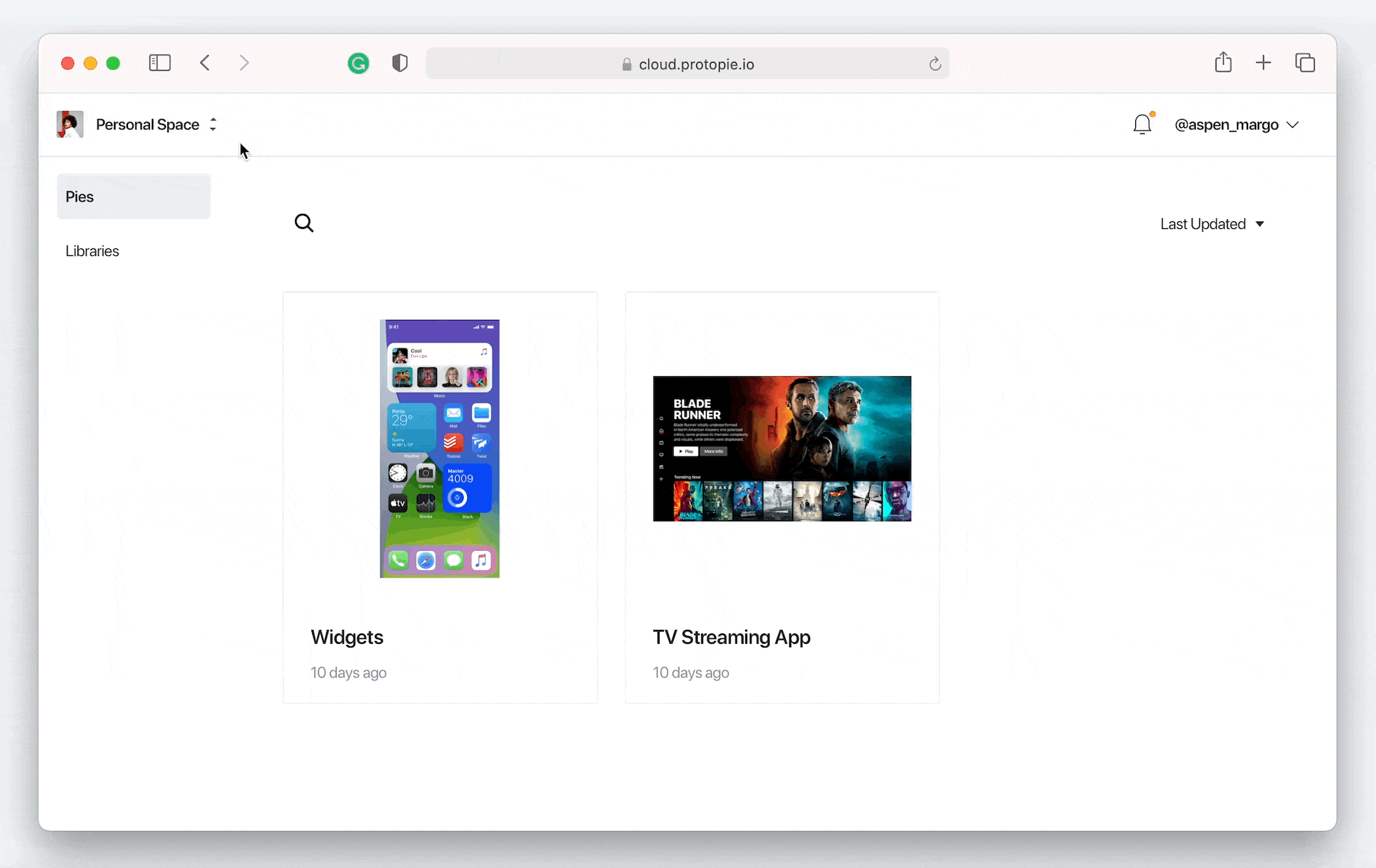
Task: Open the notifications bell
Action: click(x=1143, y=124)
